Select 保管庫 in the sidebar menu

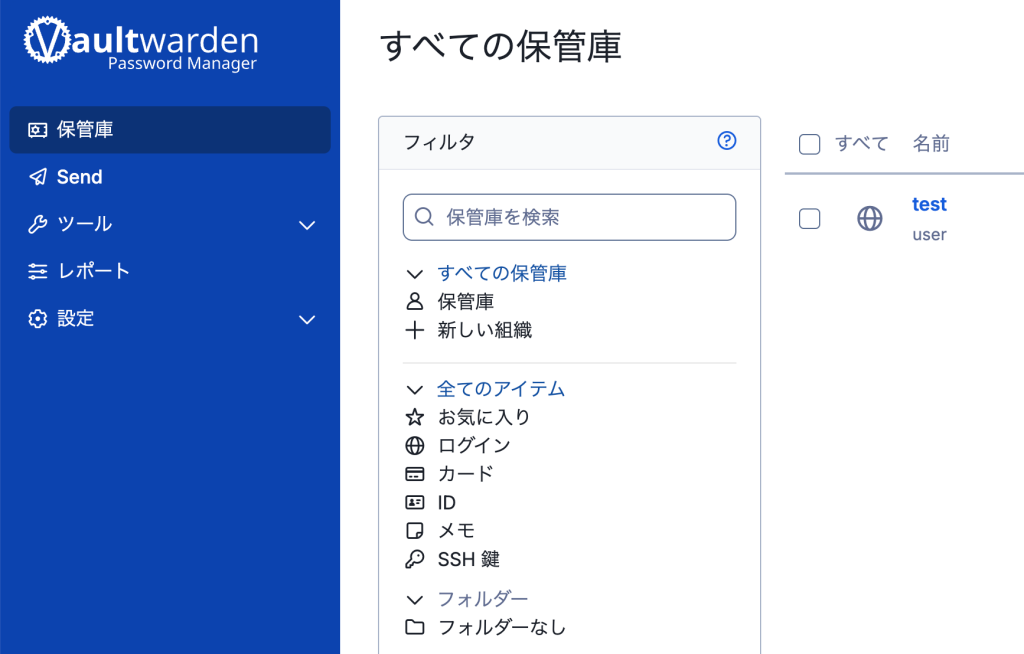pyautogui.click(x=85, y=130)
